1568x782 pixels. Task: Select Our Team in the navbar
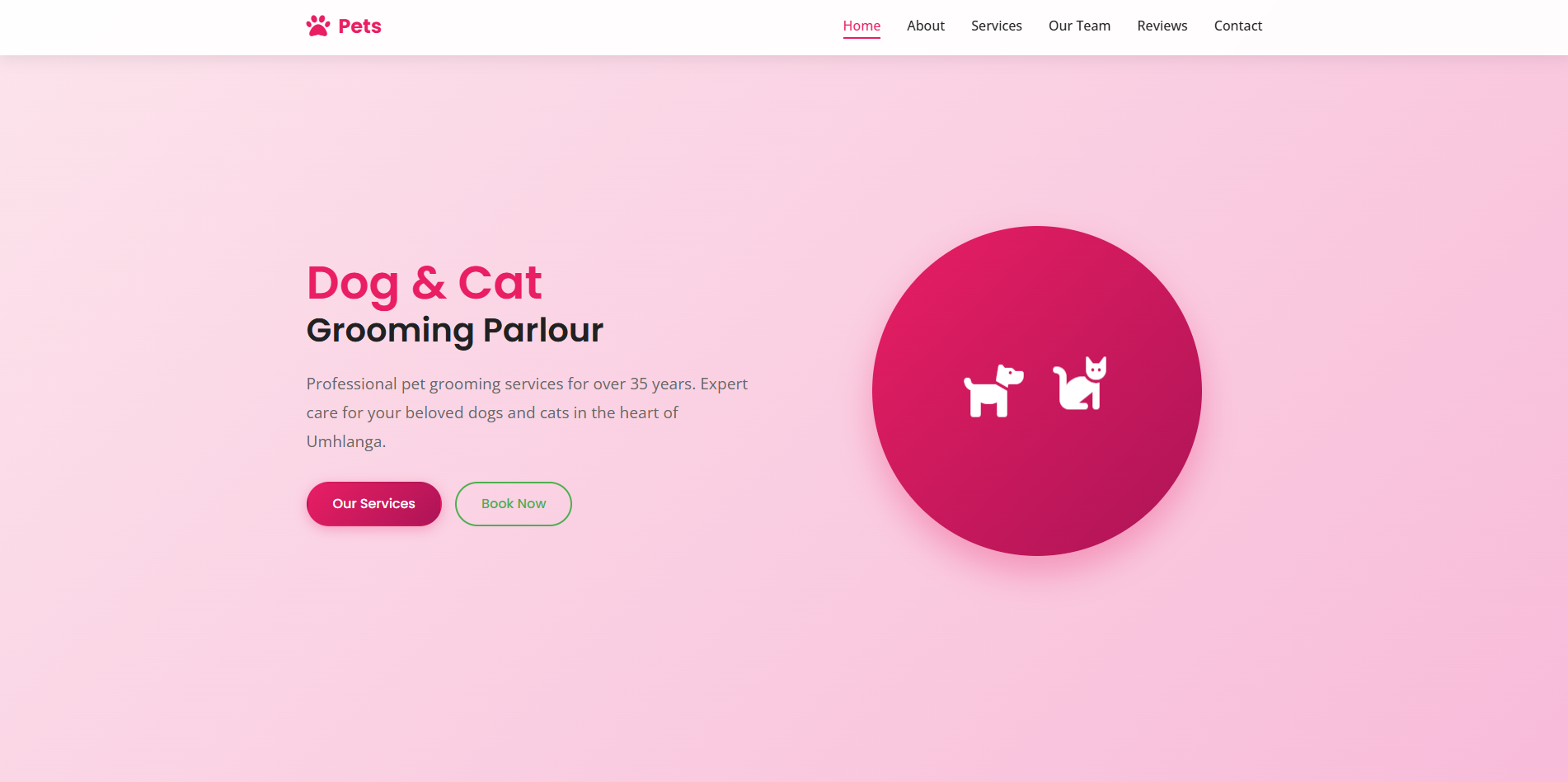pos(1079,26)
